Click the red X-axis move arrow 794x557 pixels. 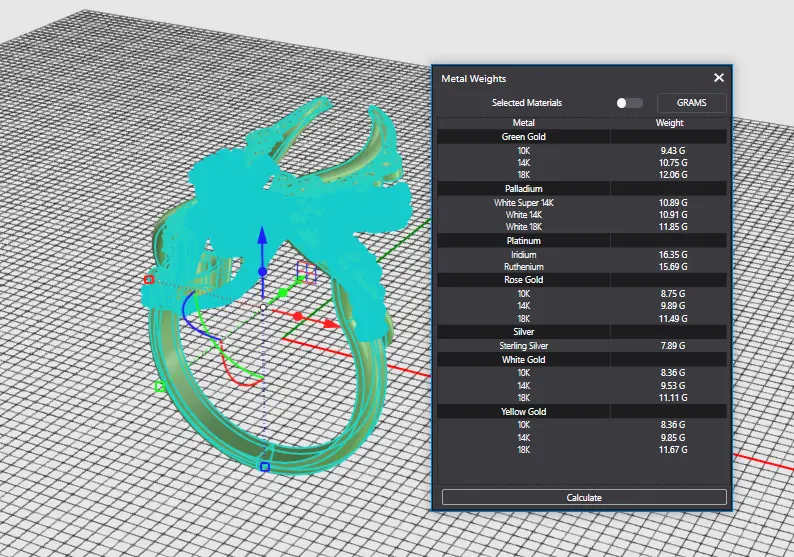coord(328,324)
